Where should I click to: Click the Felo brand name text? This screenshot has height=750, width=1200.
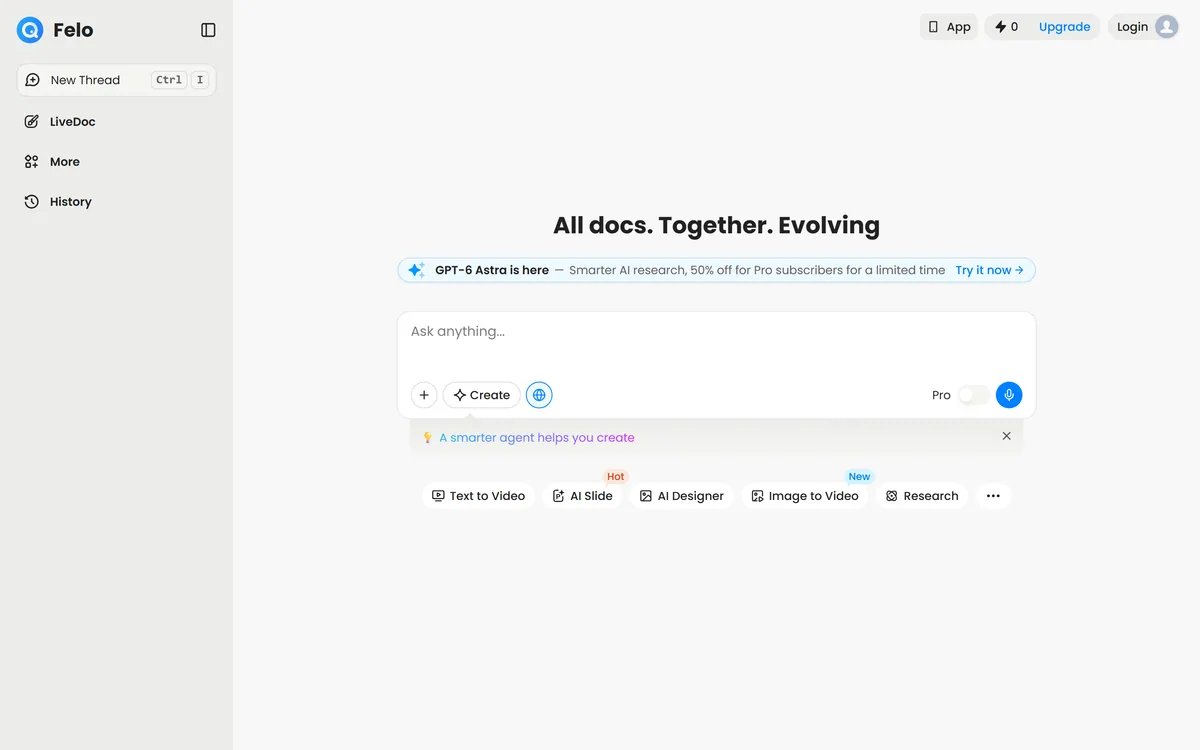pyautogui.click(x=73, y=30)
